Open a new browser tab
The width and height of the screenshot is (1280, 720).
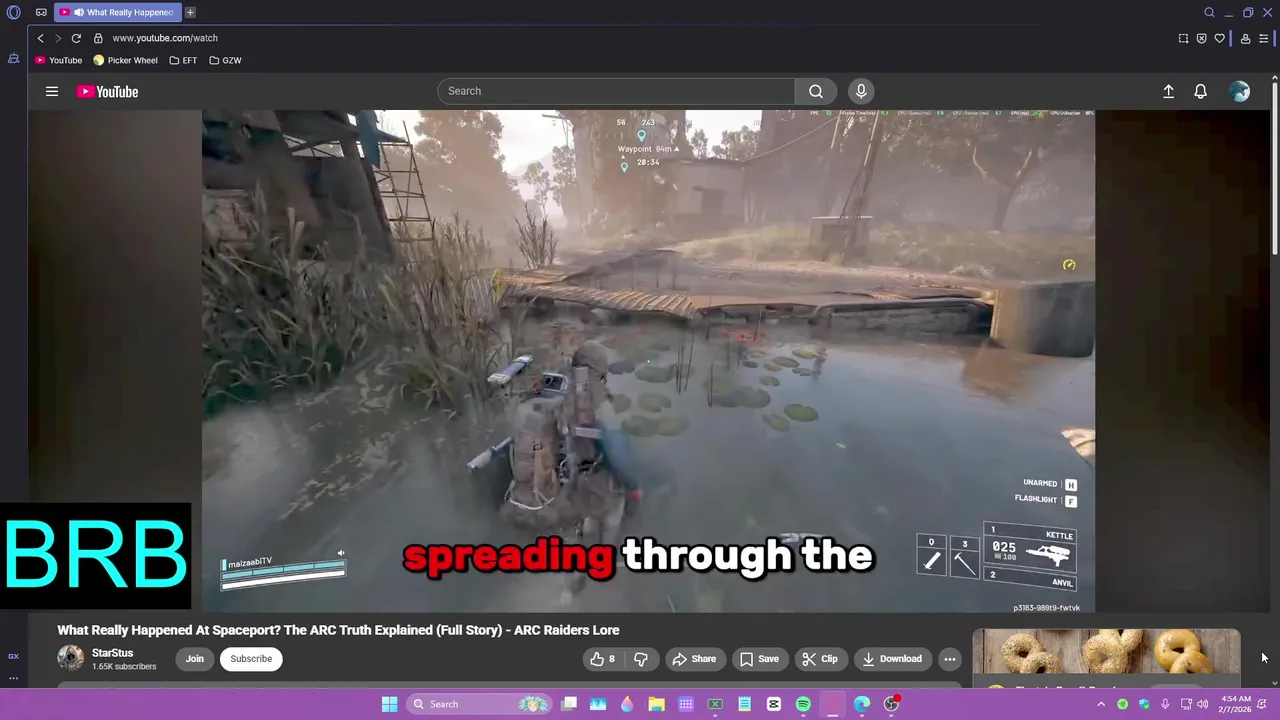[x=190, y=12]
